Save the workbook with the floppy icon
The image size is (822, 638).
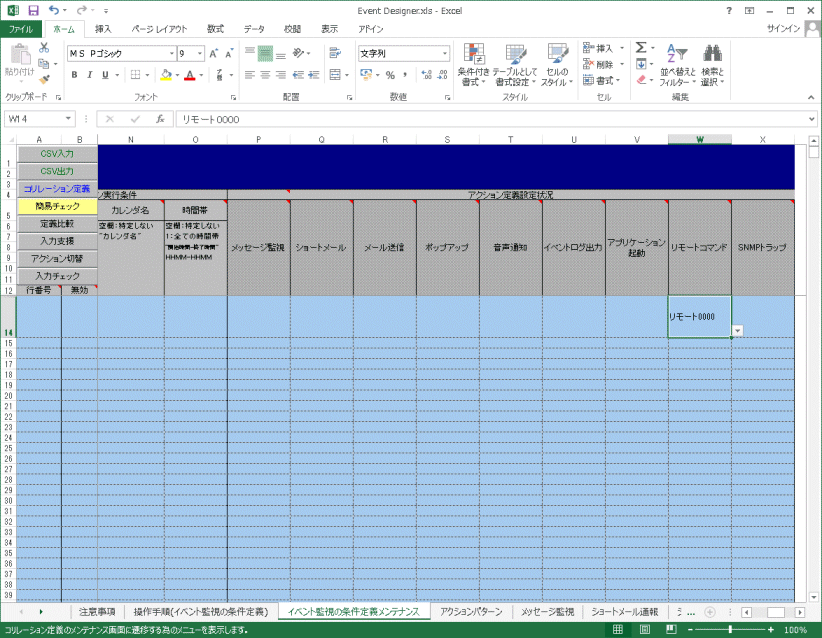33,10
